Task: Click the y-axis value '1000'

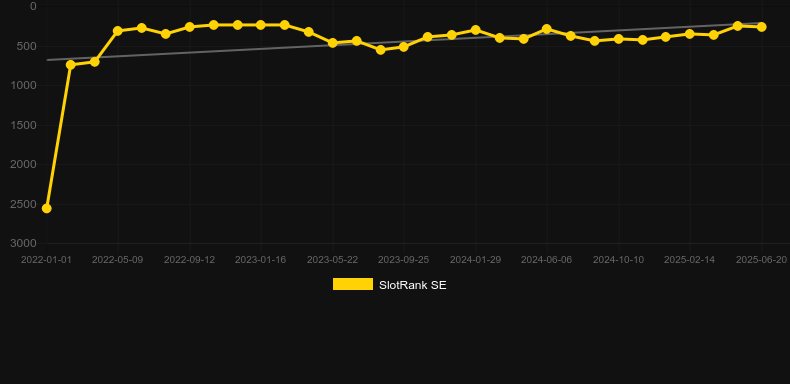Action: [x=24, y=85]
